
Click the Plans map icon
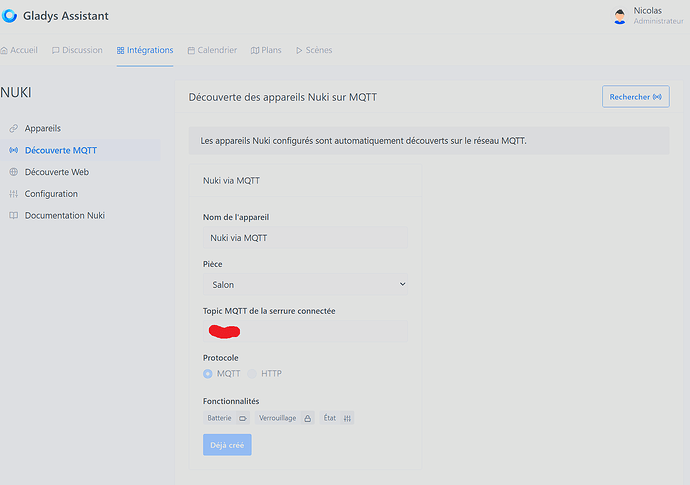point(255,51)
